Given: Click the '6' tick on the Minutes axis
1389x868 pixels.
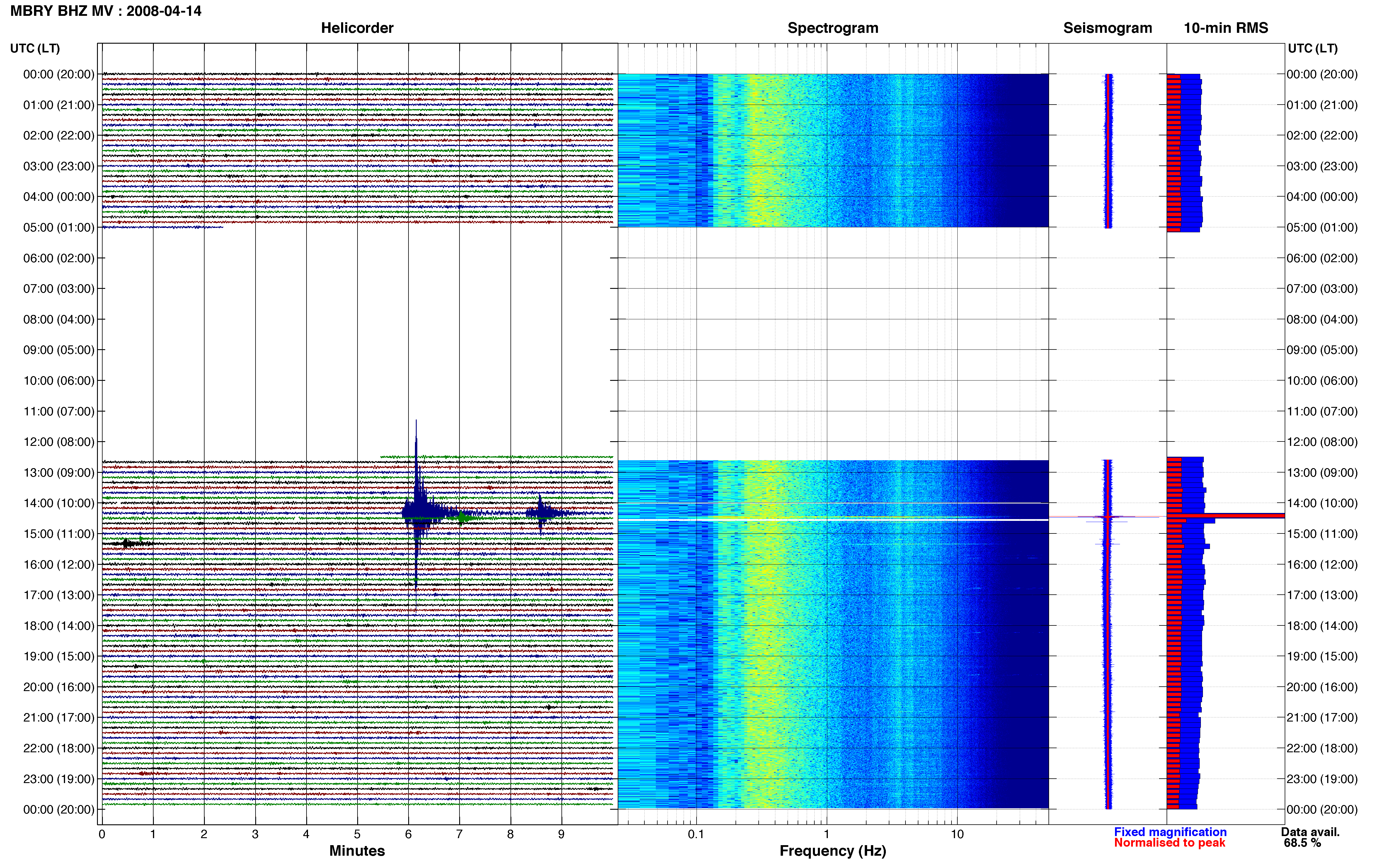Looking at the screenshot, I should [x=408, y=835].
